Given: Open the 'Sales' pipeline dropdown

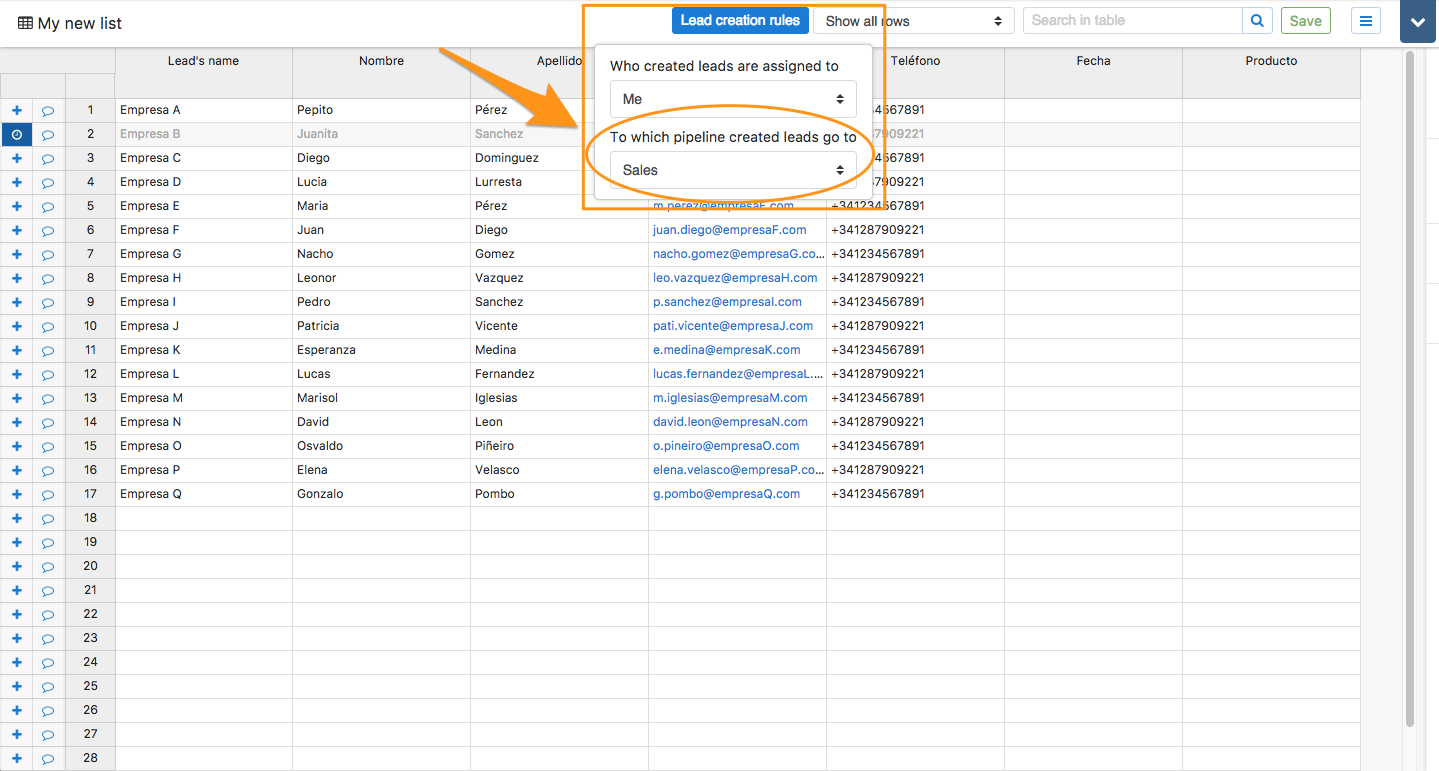Looking at the screenshot, I should click(x=733, y=170).
